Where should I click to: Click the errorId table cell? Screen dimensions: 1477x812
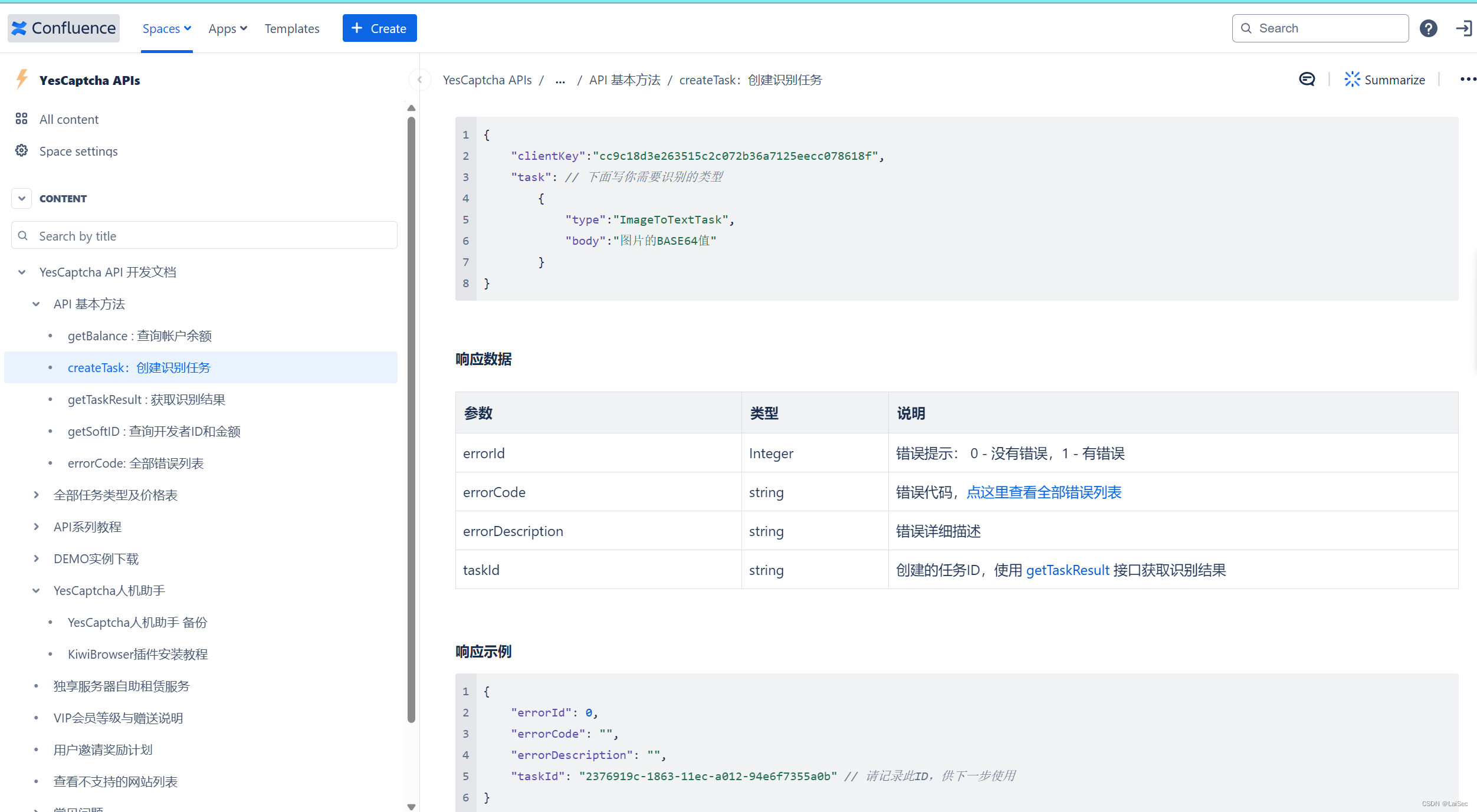point(598,453)
